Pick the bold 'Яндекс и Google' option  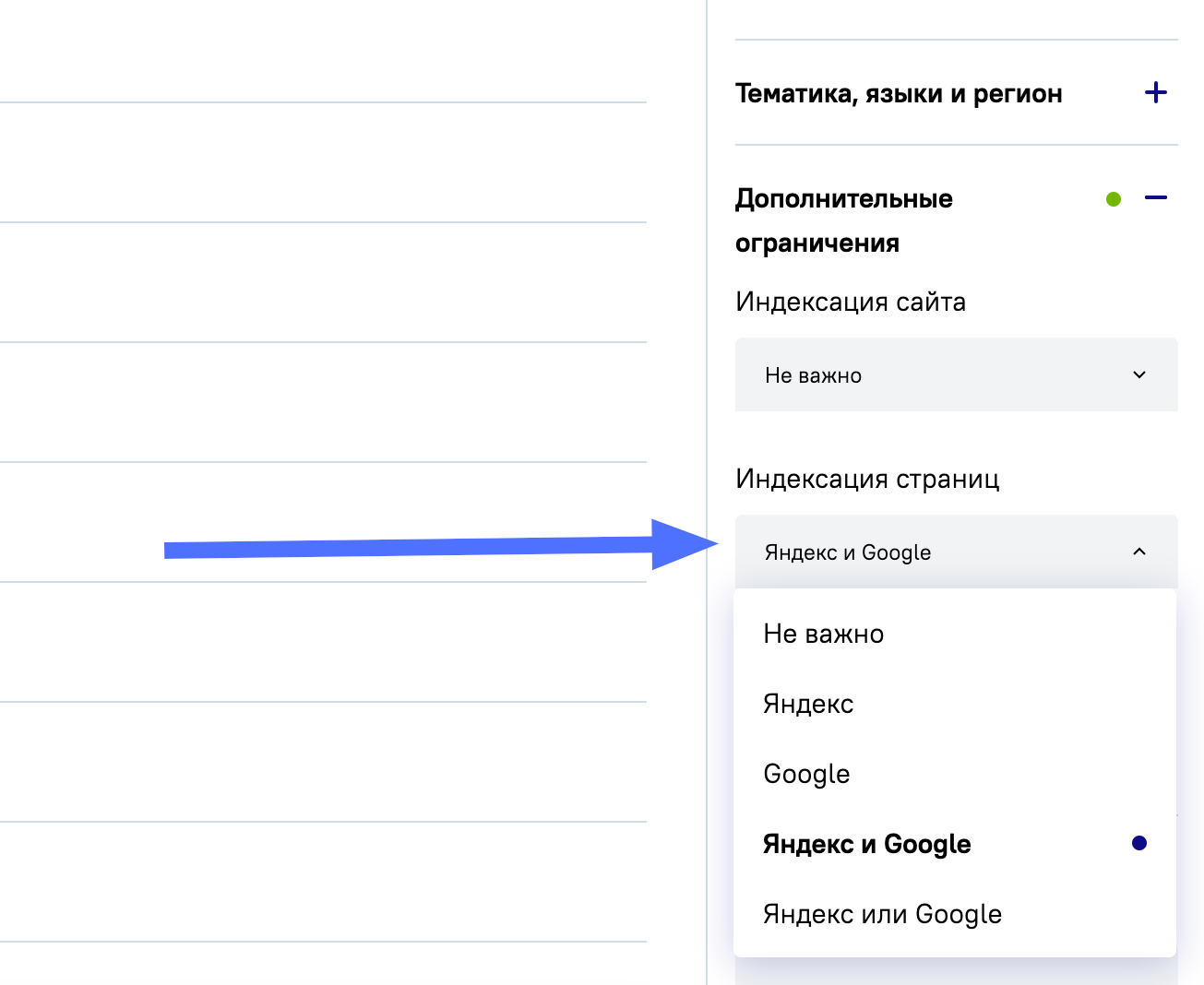click(866, 844)
